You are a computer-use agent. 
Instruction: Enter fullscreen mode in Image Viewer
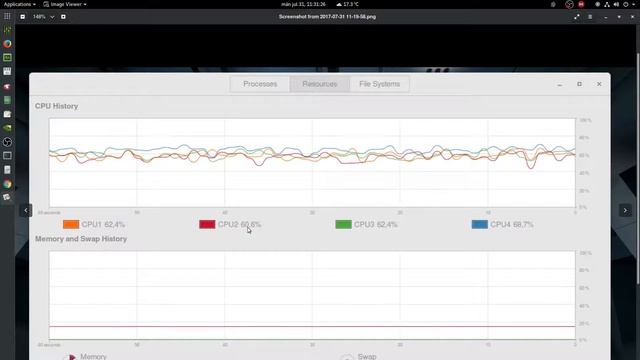[576, 17]
